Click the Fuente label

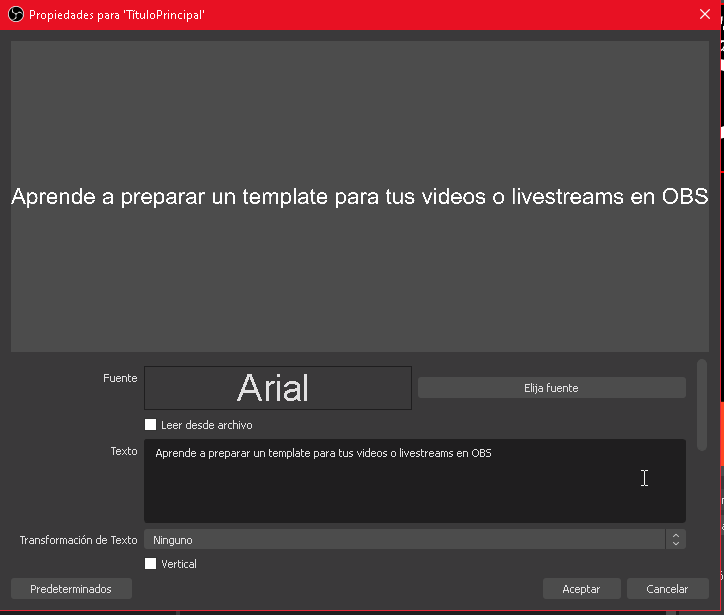pyautogui.click(x=120, y=378)
